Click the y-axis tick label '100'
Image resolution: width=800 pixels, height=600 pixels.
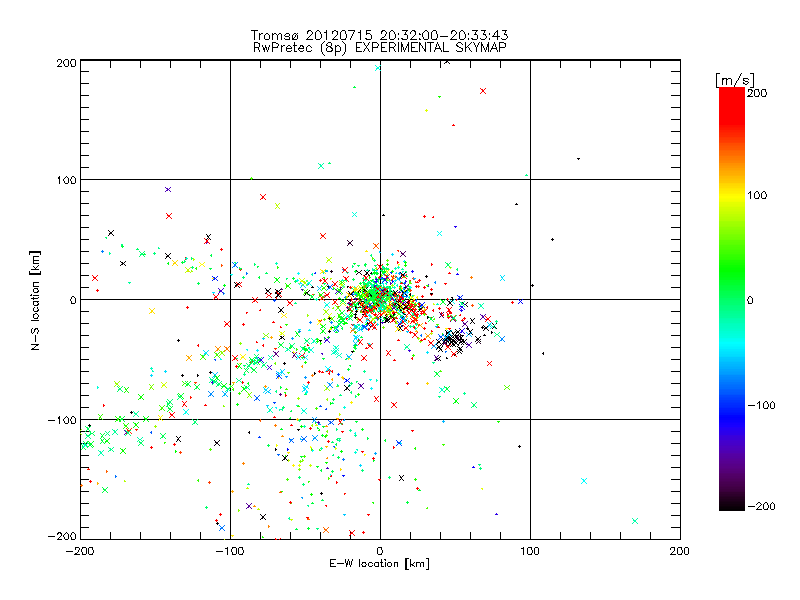click(66, 180)
